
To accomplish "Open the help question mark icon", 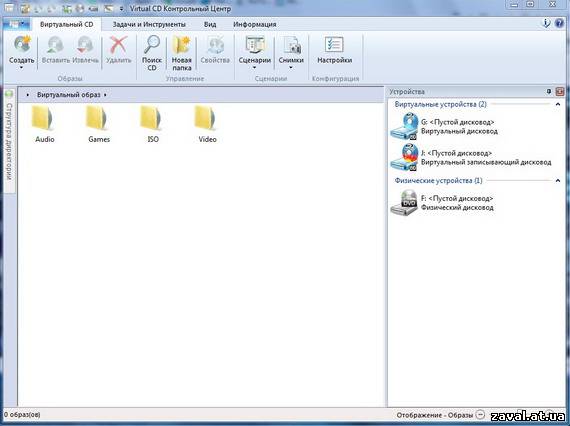I will [559, 24].
